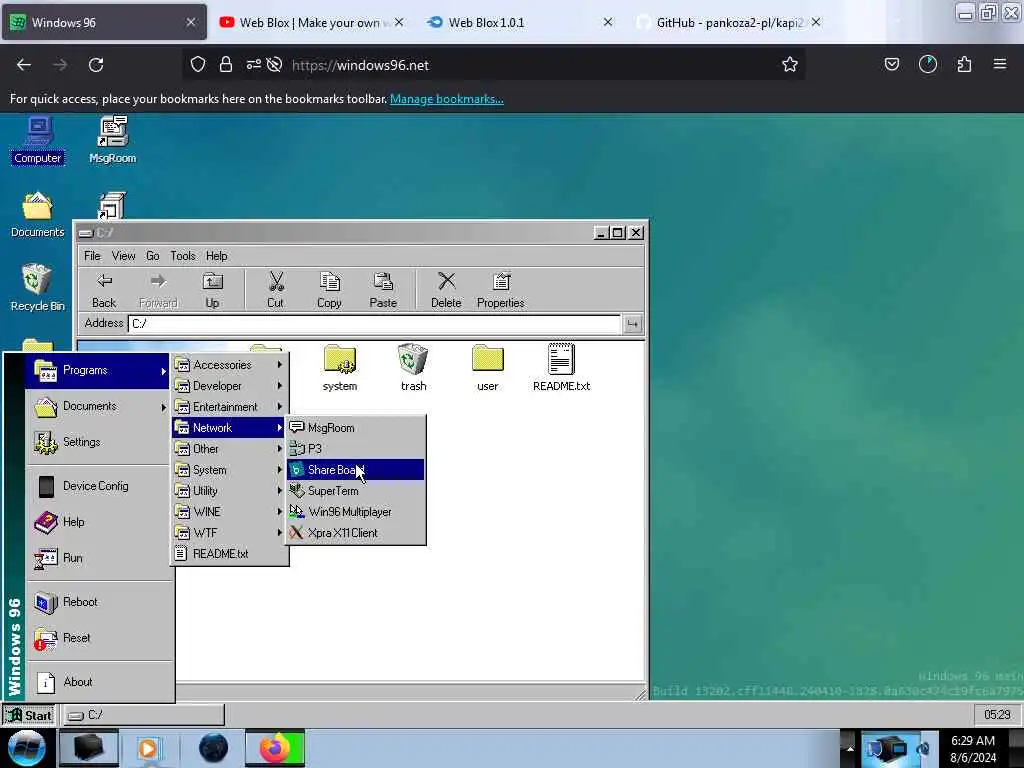Switch to the GitHub pankoza2-pl tab
The width and height of the screenshot is (1024, 768).
[728, 22]
